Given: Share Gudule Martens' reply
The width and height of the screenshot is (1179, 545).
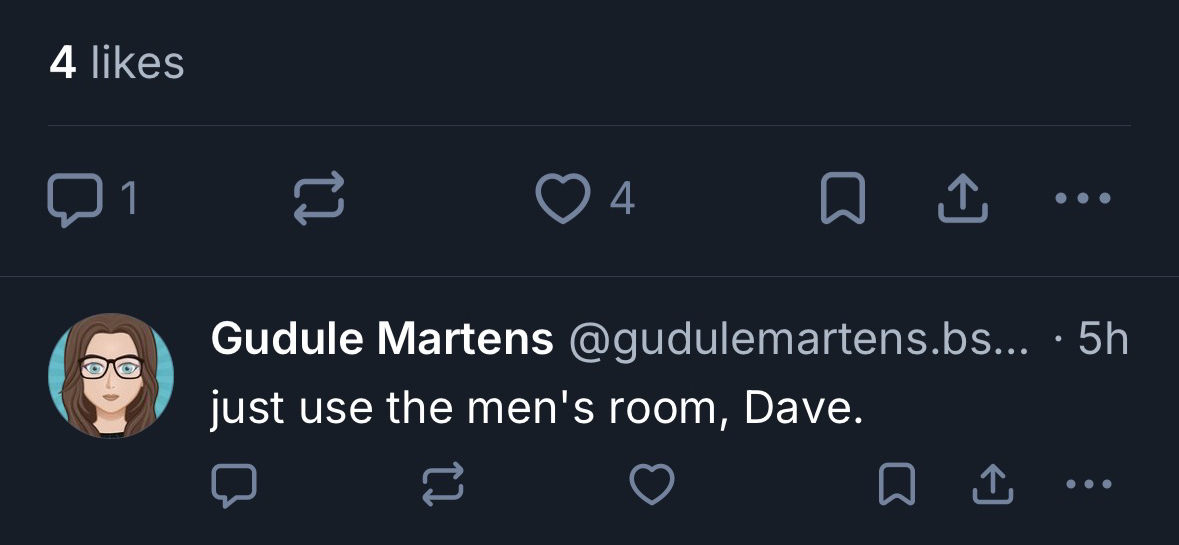Looking at the screenshot, I should pos(993,486).
